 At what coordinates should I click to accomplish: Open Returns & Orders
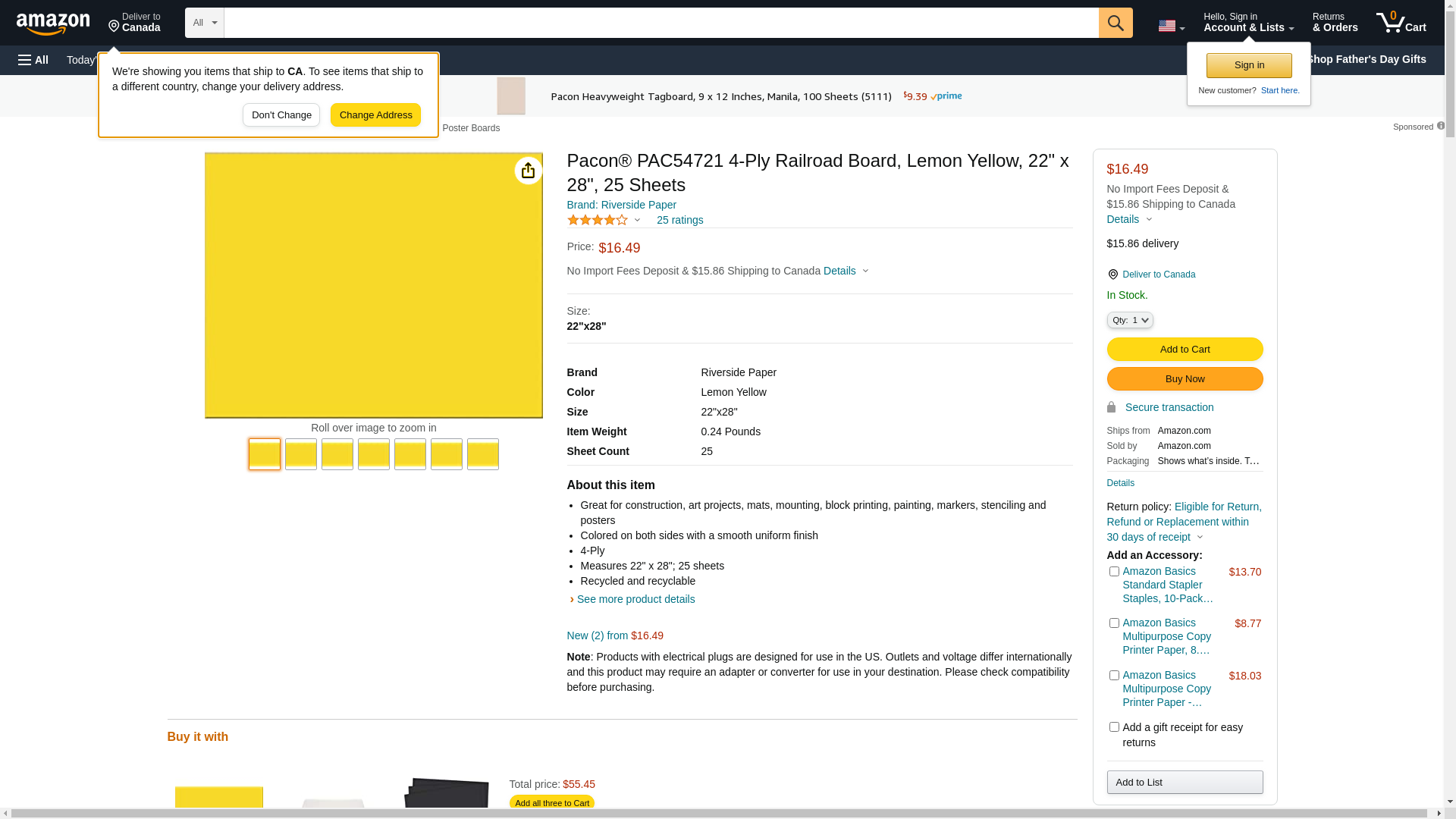[1335, 23]
